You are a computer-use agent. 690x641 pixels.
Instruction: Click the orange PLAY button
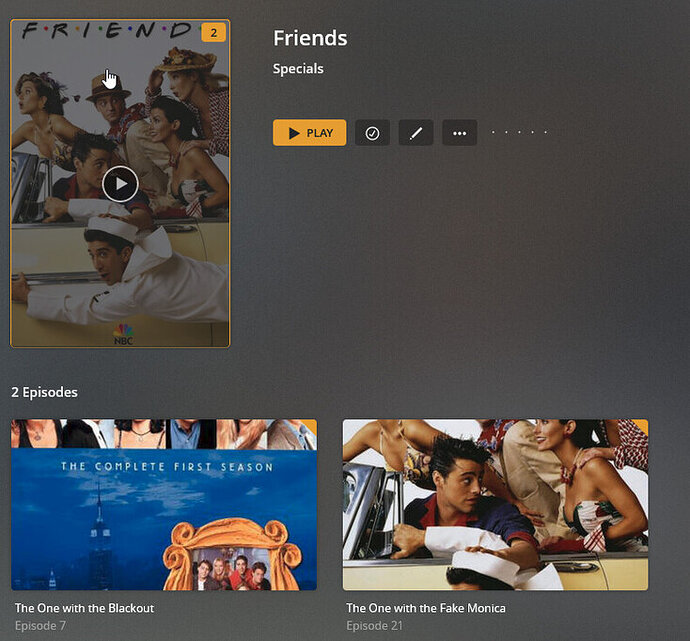309,132
